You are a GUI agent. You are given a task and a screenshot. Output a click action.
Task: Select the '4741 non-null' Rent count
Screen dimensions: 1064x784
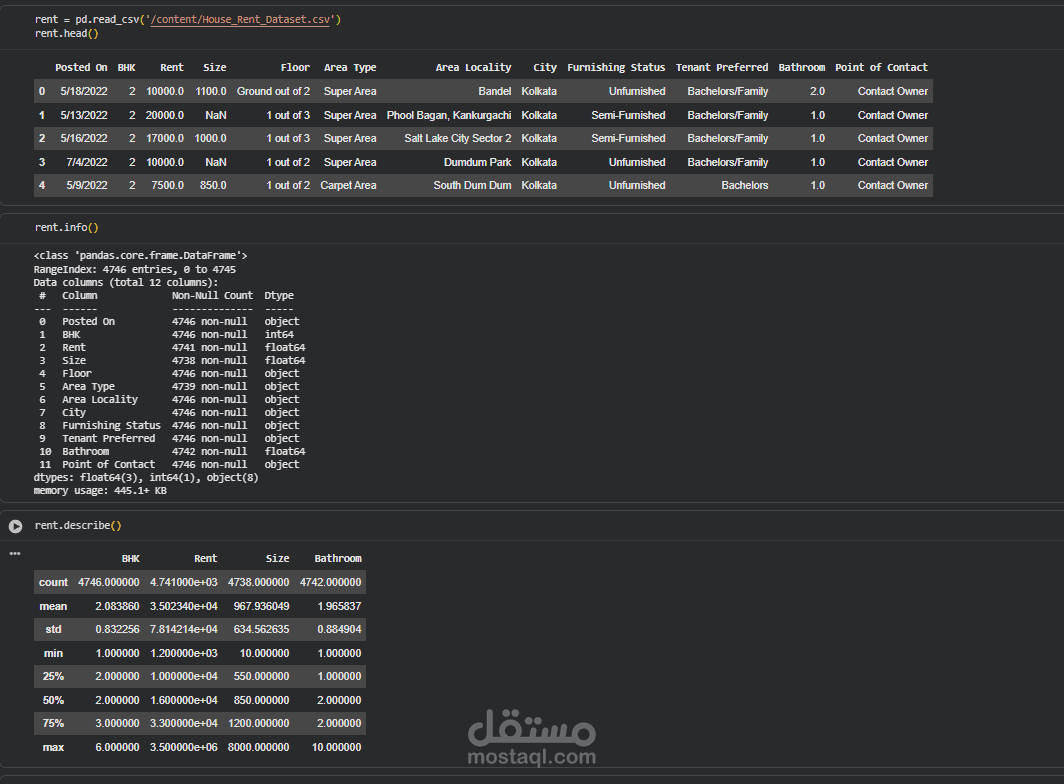[x=210, y=348]
